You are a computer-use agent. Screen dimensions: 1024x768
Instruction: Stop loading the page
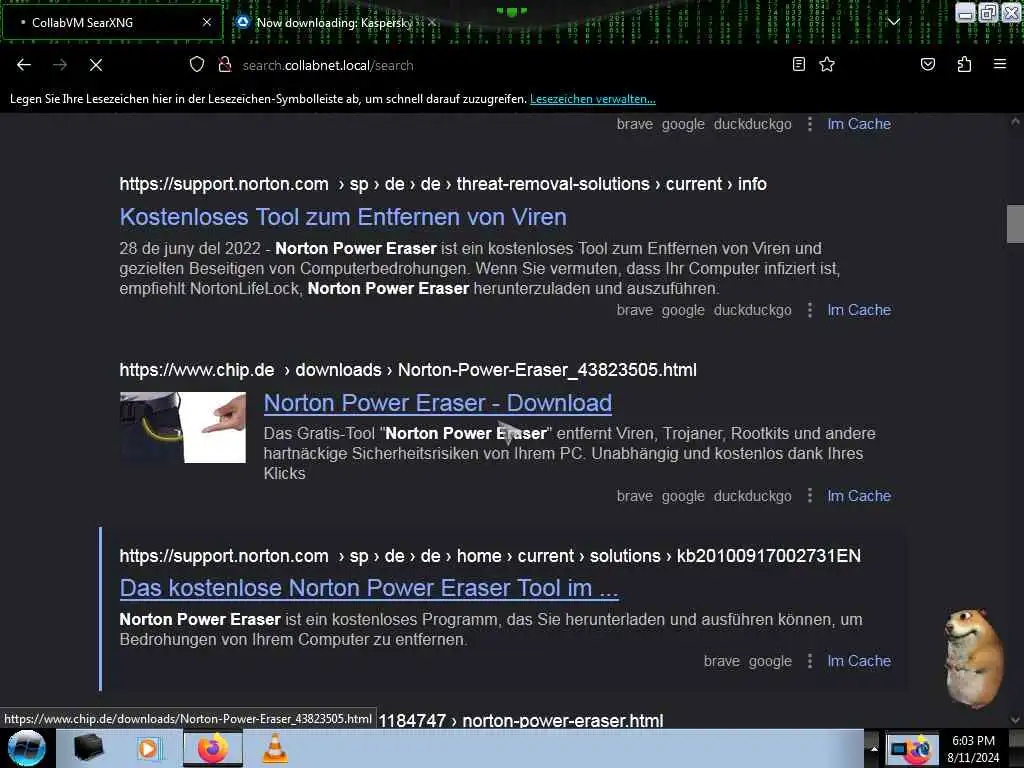96,65
